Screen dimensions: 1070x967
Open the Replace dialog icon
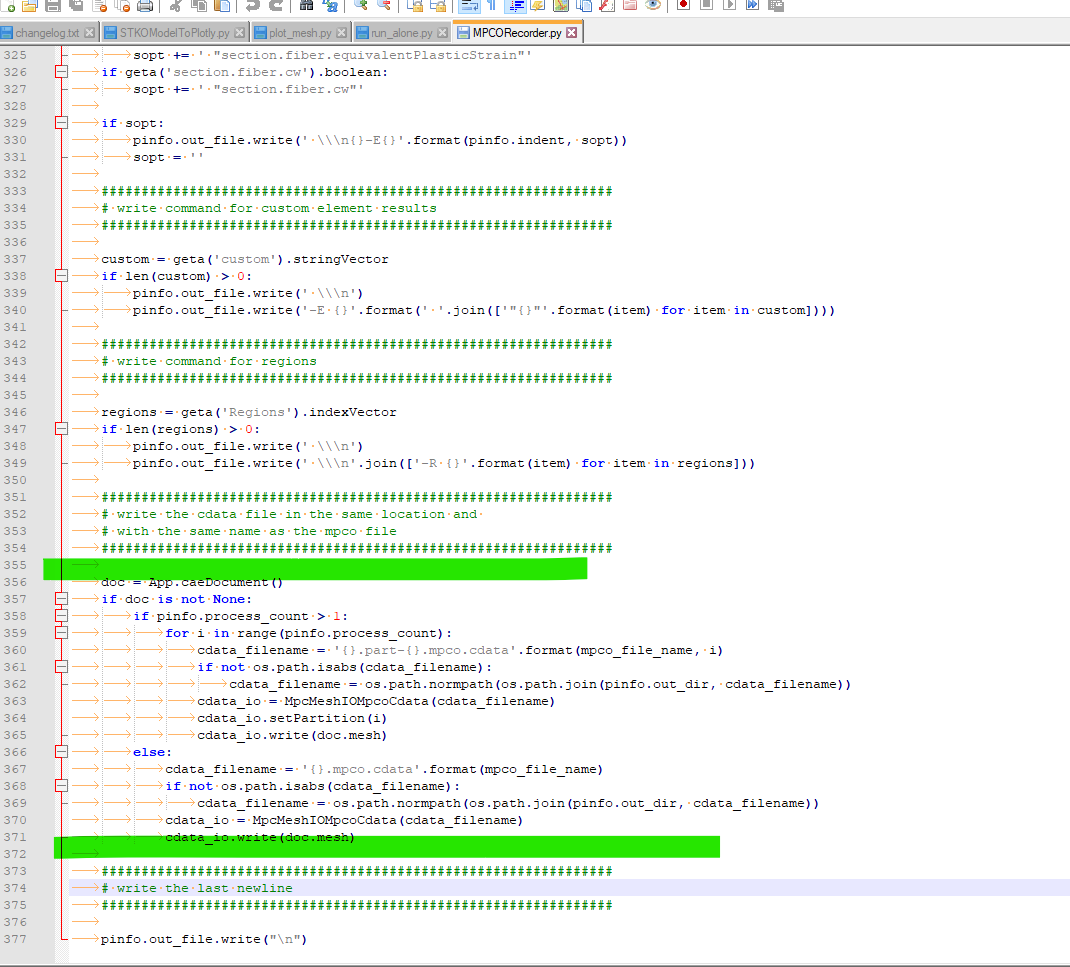tap(330, 5)
